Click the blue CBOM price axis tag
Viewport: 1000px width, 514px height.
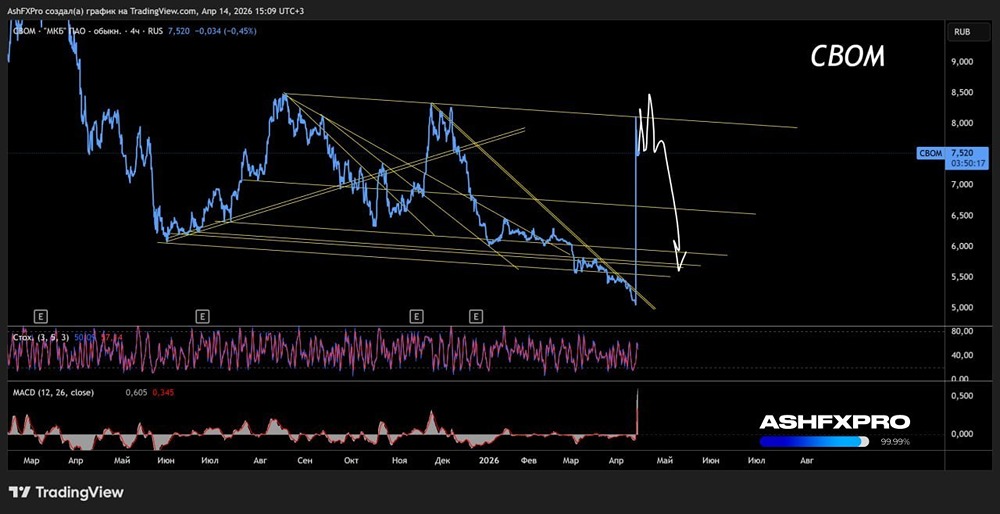coord(930,153)
